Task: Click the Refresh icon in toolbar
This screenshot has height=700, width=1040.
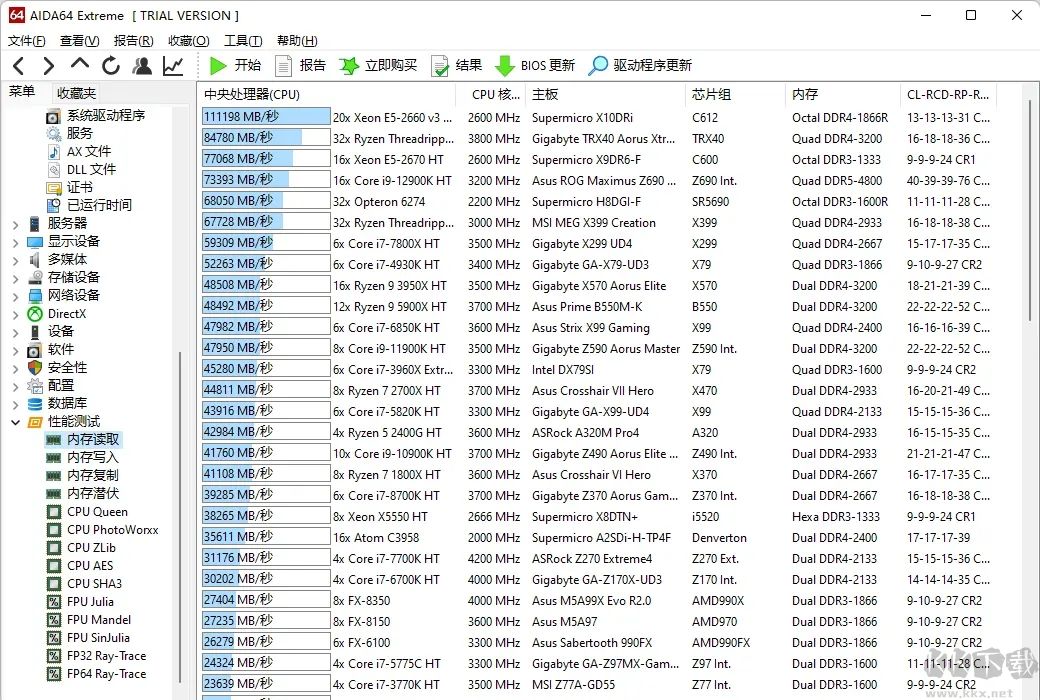Action: pyautogui.click(x=110, y=66)
